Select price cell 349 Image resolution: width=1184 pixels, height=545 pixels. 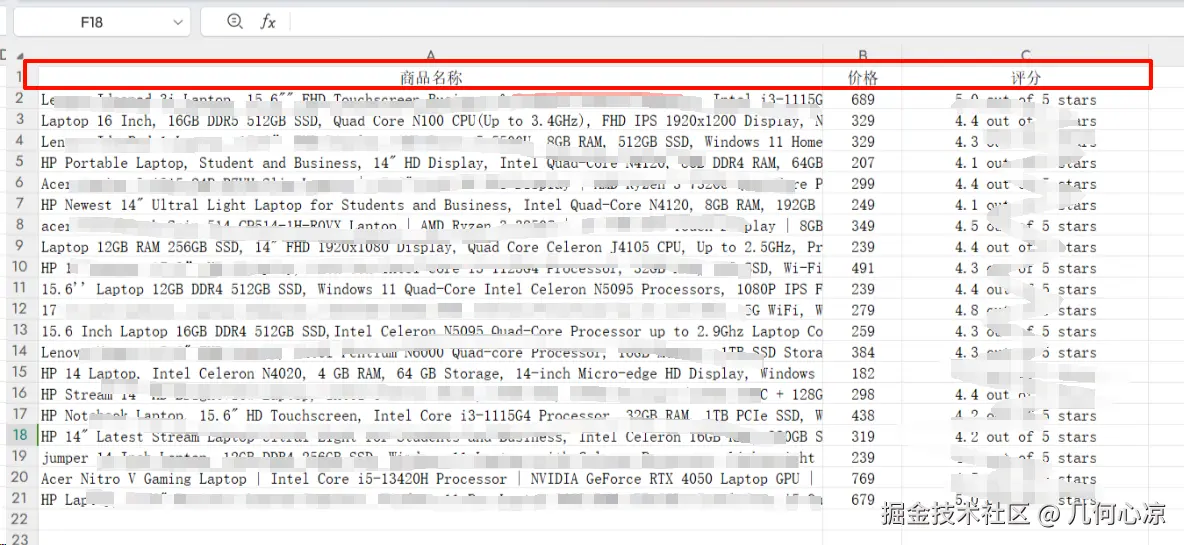[862, 226]
